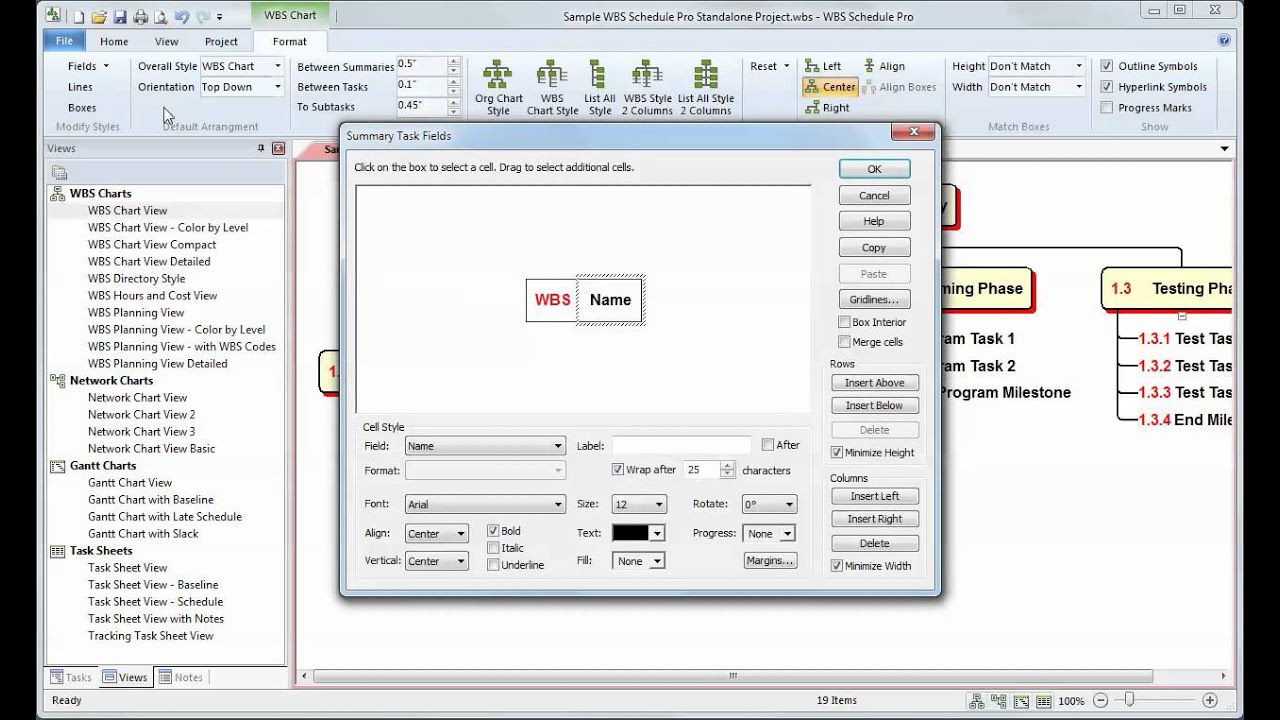The image size is (1280, 720).
Task: Apply the Org Chart Style
Action: (x=498, y=89)
